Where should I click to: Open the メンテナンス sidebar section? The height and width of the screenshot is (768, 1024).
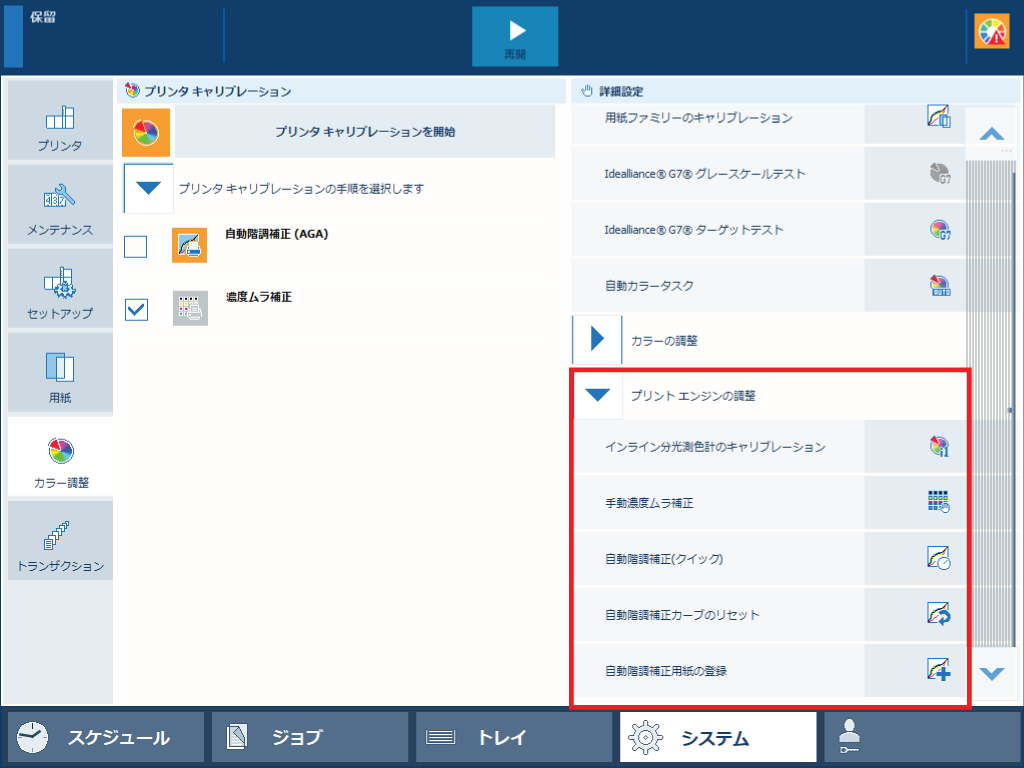point(60,205)
